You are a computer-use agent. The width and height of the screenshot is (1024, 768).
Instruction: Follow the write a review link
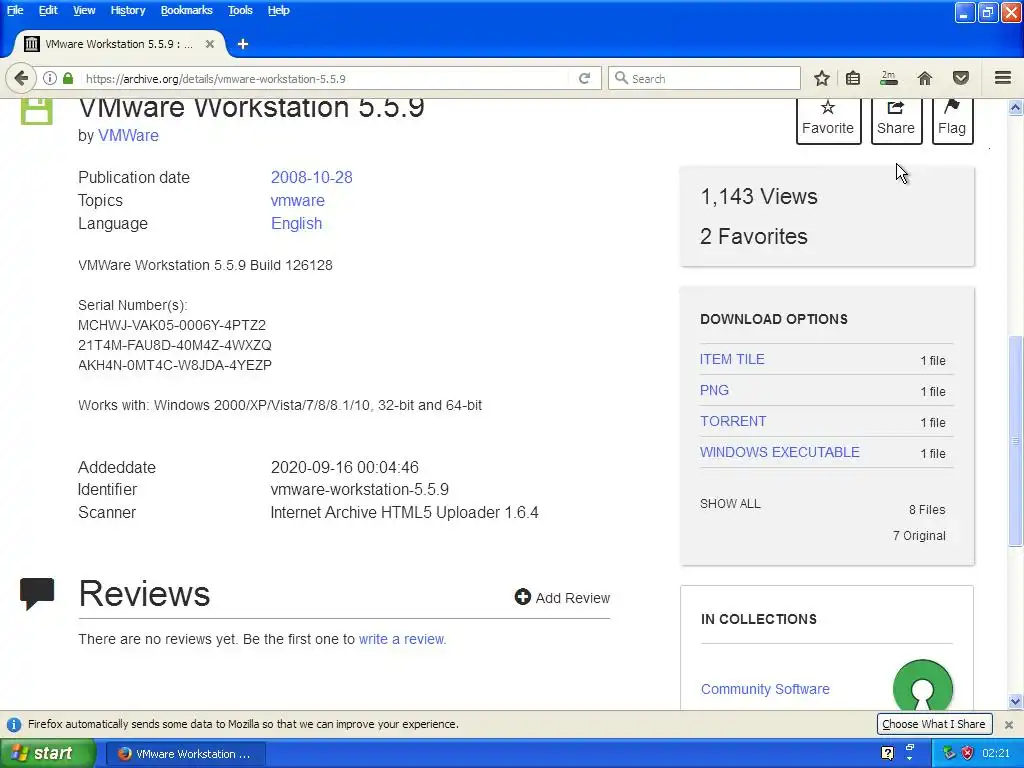click(x=402, y=639)
